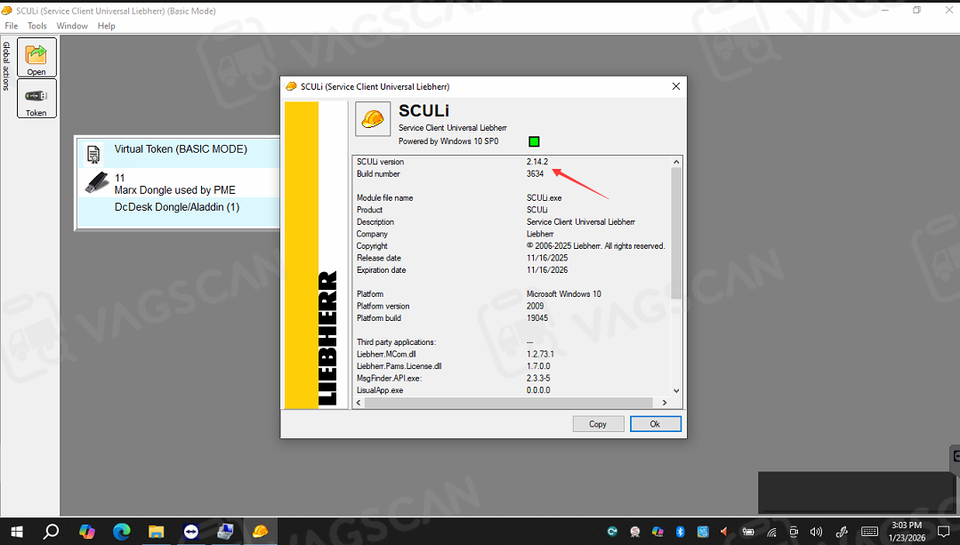Click the Copy button in About dialog

pyautogui.click(x=598, y=424)
